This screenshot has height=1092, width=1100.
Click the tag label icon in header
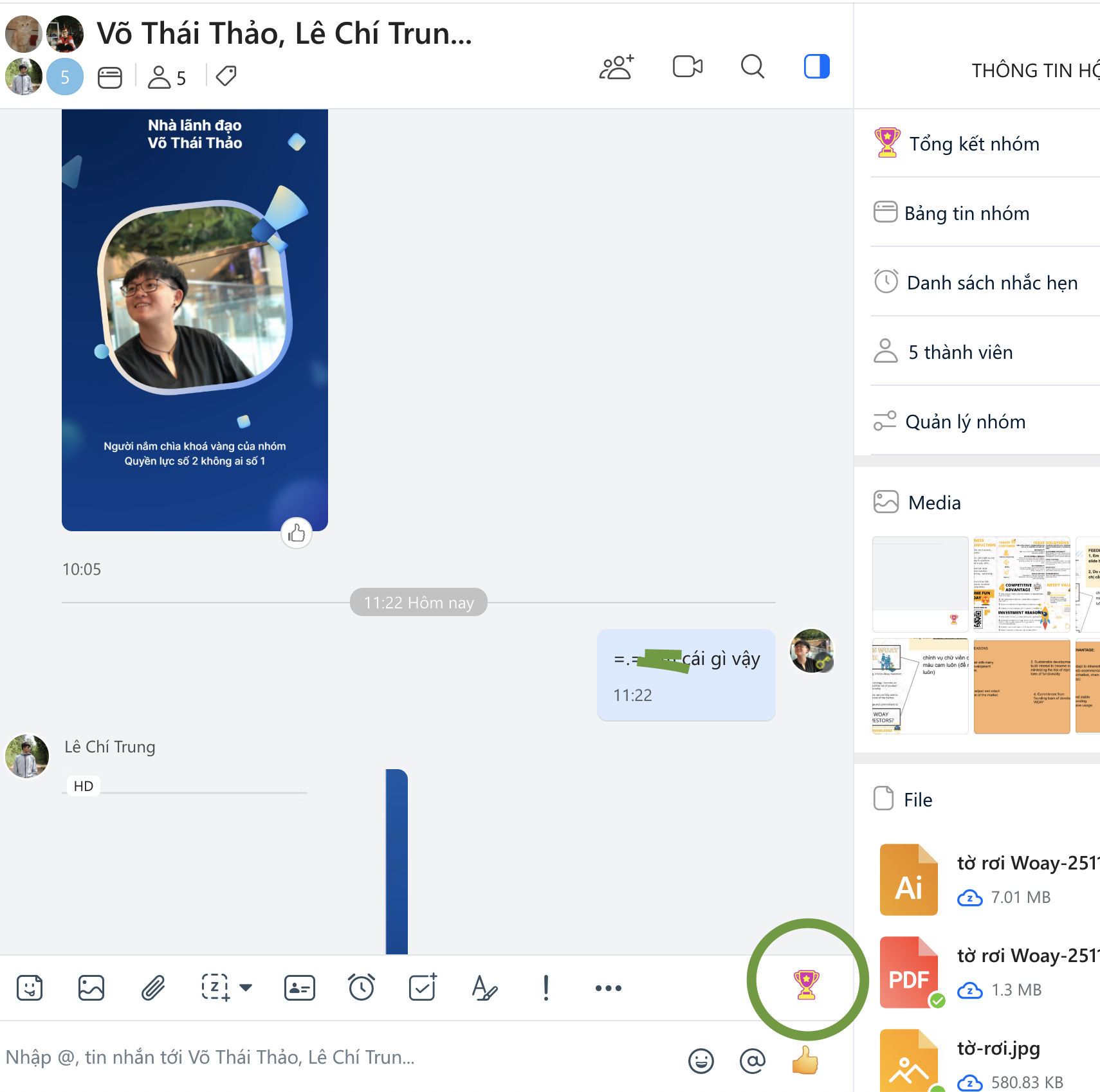click(x=226, y=77)
